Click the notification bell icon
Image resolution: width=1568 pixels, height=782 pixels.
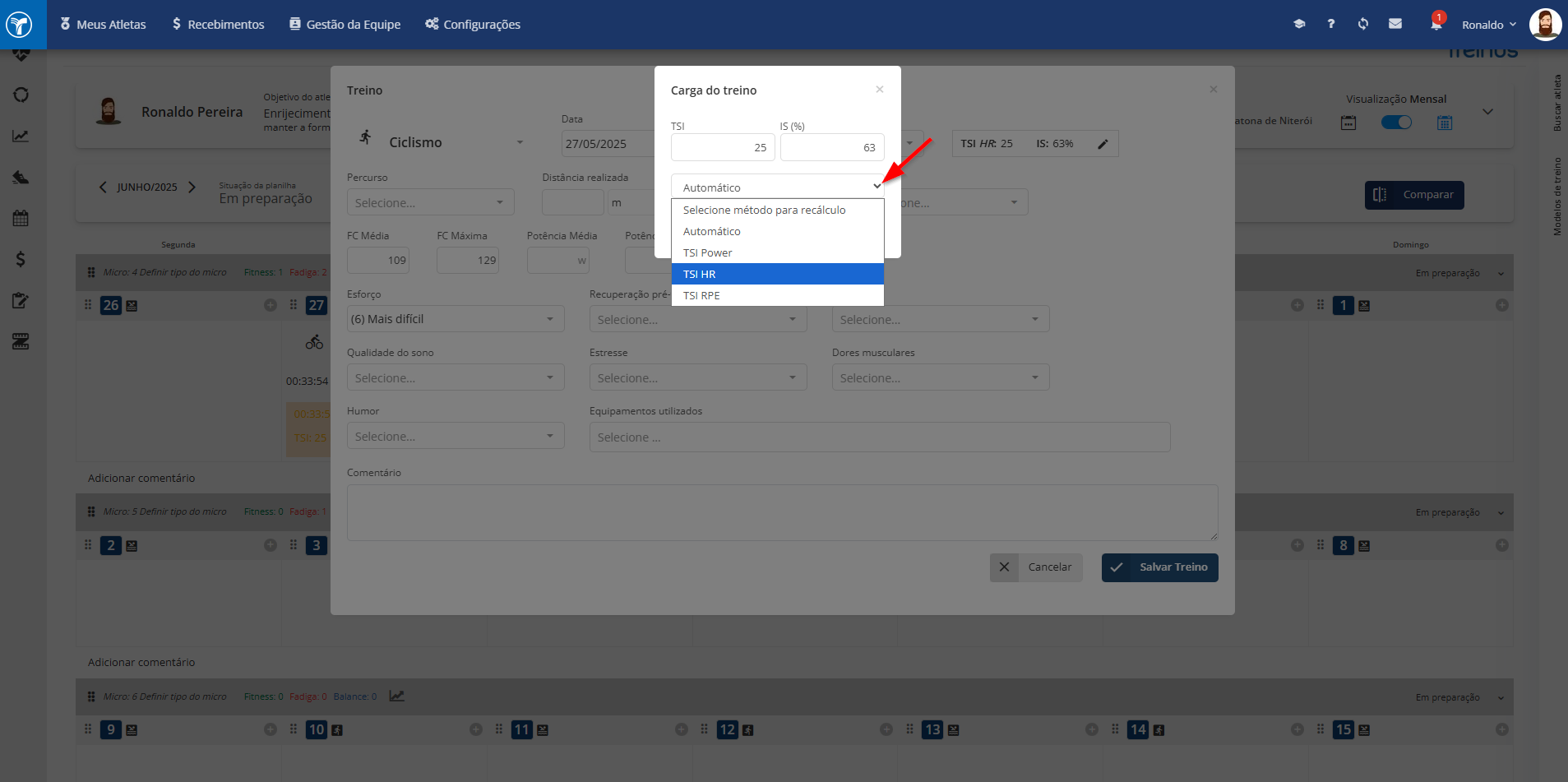(x=1436, y=24)
